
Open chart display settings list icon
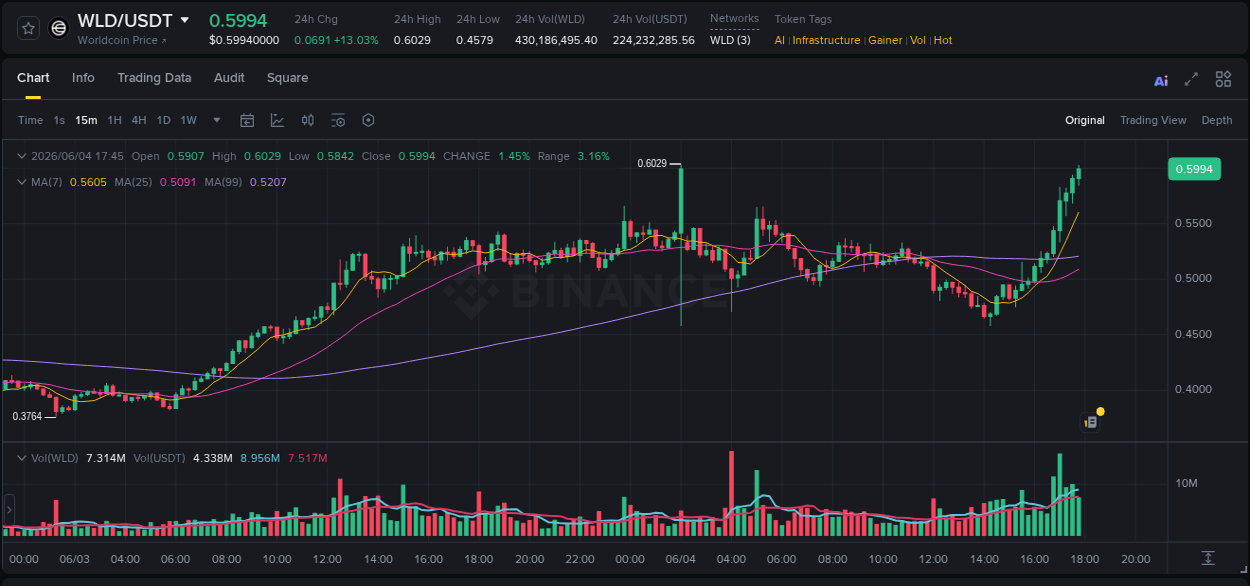[x=338, y=120]
